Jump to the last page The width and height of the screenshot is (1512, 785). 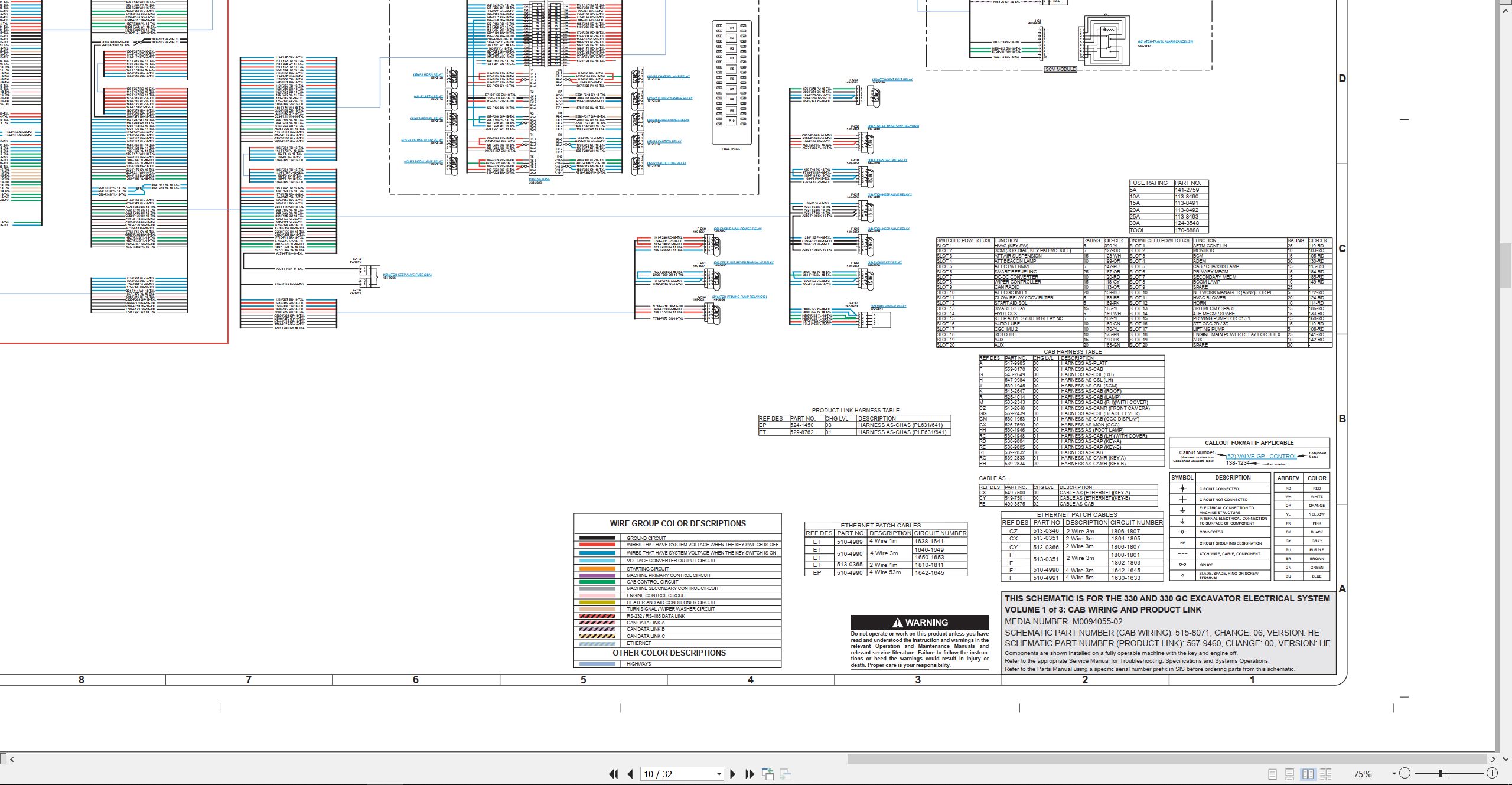[x=750, y=774]
